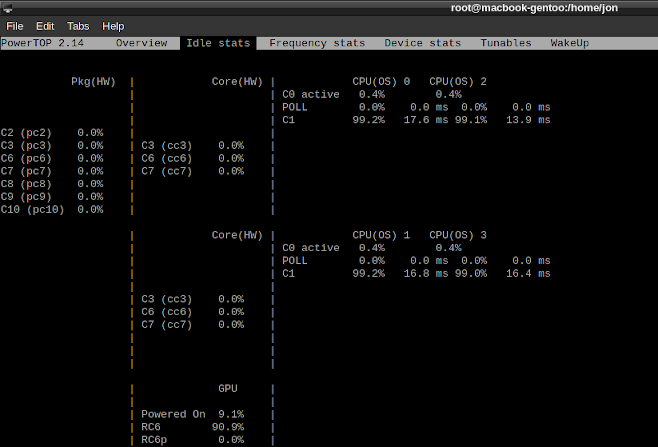
Task: Select the C3 (pc3) package row
Action: click(x=52, y=146)
